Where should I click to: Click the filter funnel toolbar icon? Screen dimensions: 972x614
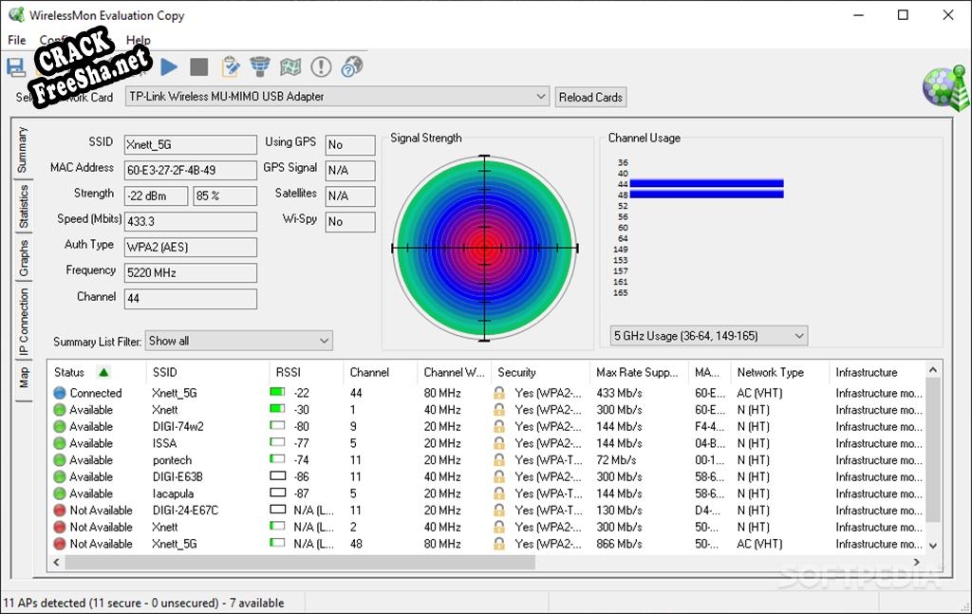pyautogui.click(x=260, y=67)
